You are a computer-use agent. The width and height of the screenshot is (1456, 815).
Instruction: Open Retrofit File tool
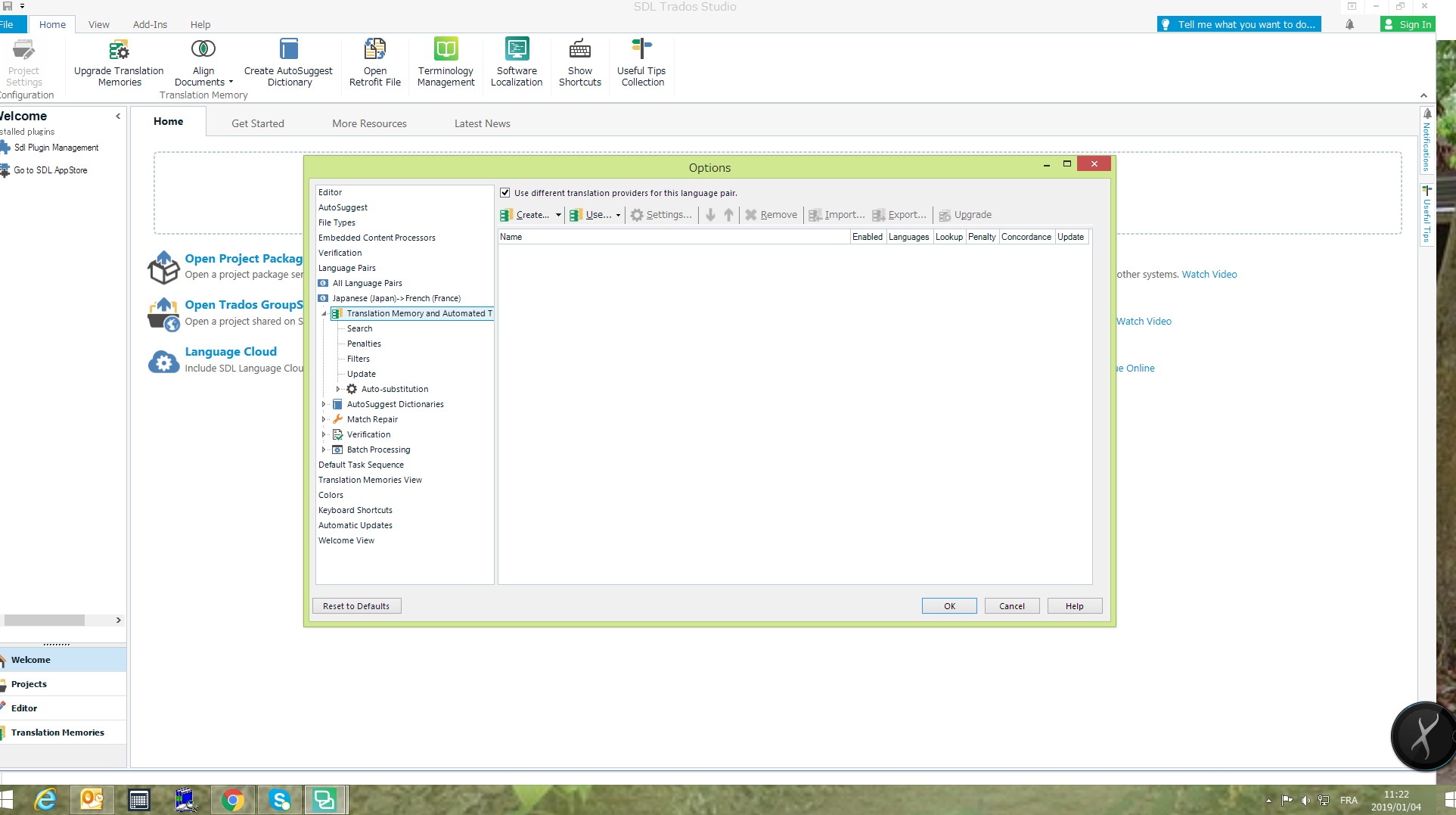(x=375, y=64)
